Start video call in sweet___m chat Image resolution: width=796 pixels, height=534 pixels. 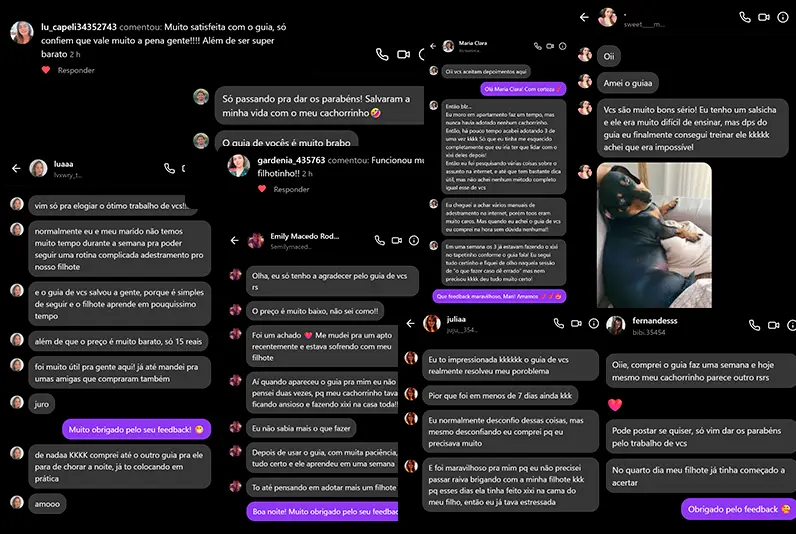(x=764, y=17)
